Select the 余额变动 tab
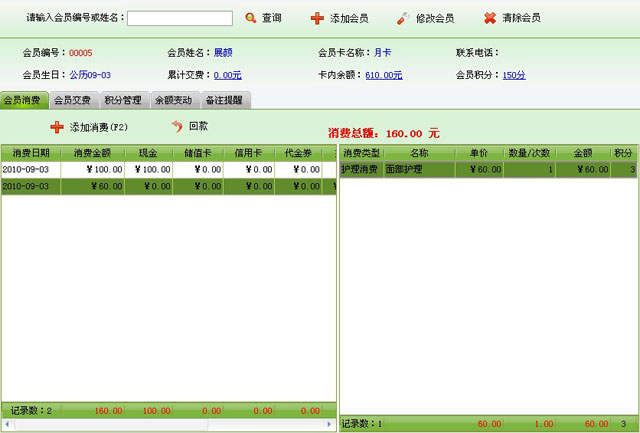Image resolution: width=640 pixels, height=433 pixels. coord(174,100)
